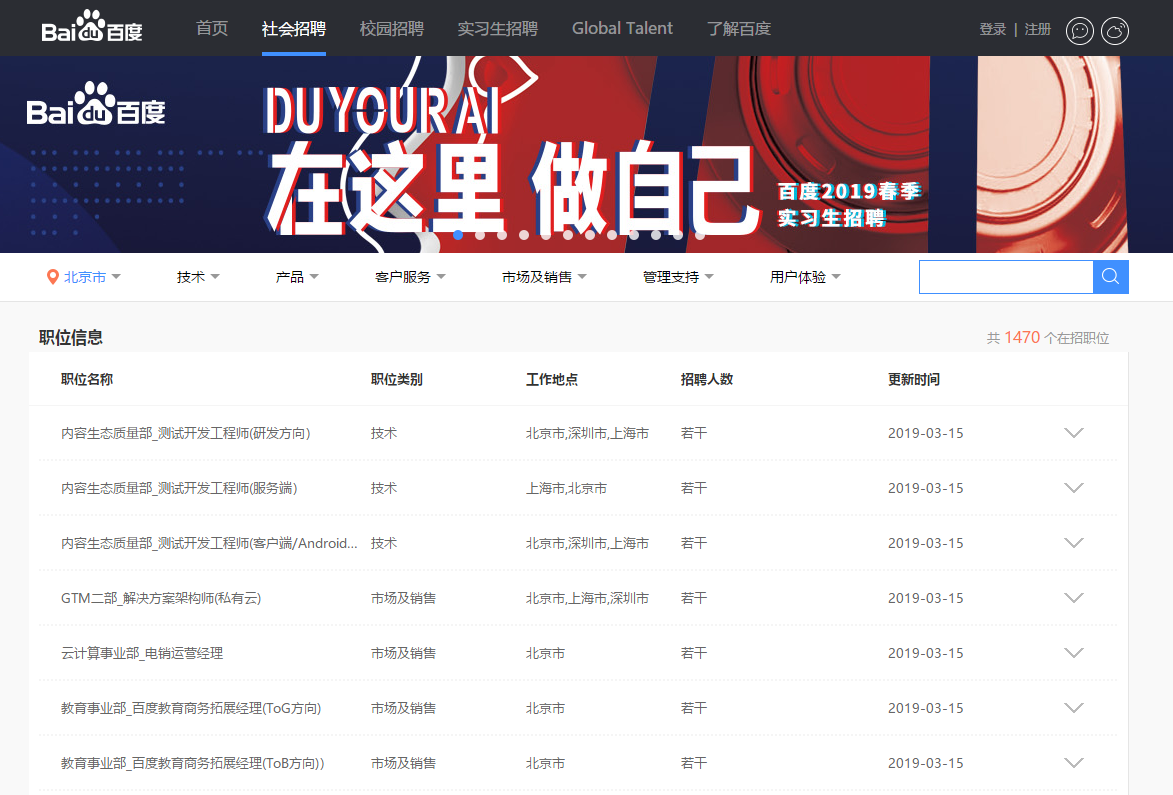Click the search magnifier button
The height and width of the screenshot is (795, 1173).
[1111, 277]
